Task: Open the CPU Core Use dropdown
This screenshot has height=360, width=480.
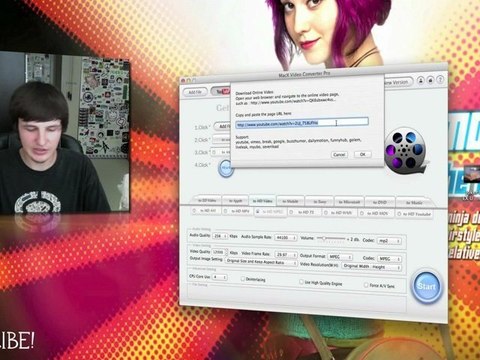Action: tap(220, 277)
